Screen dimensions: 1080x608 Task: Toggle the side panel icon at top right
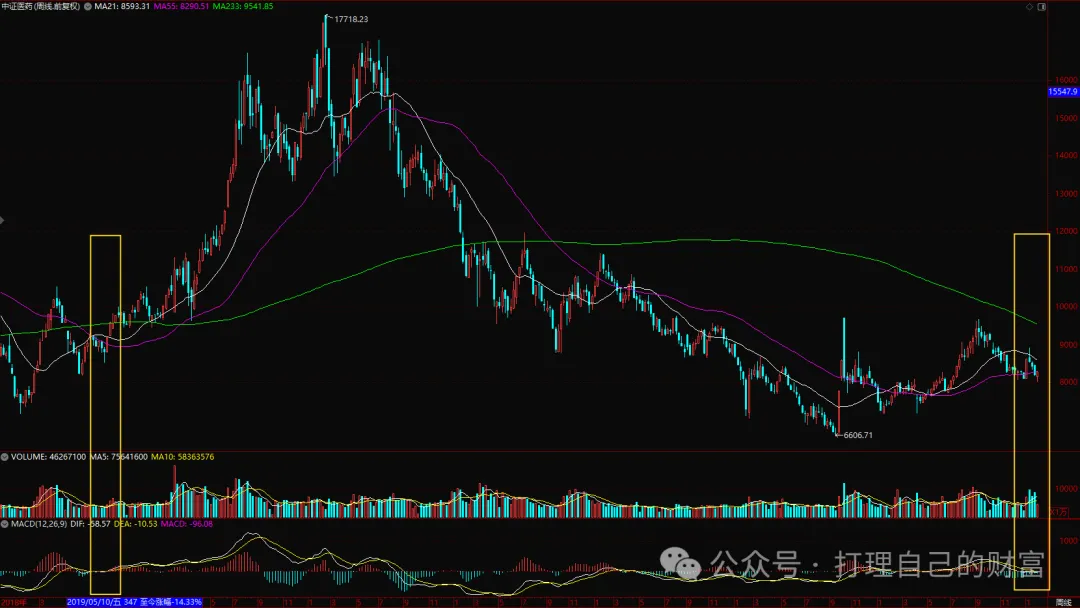(1041, 6)
